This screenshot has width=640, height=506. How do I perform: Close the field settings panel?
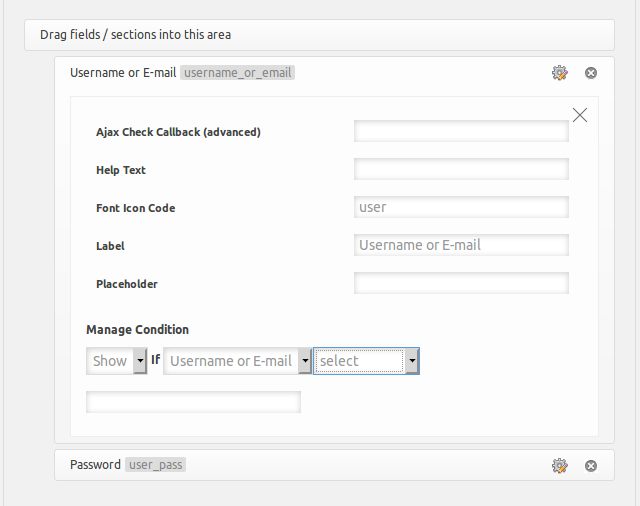tap(580, 115)
